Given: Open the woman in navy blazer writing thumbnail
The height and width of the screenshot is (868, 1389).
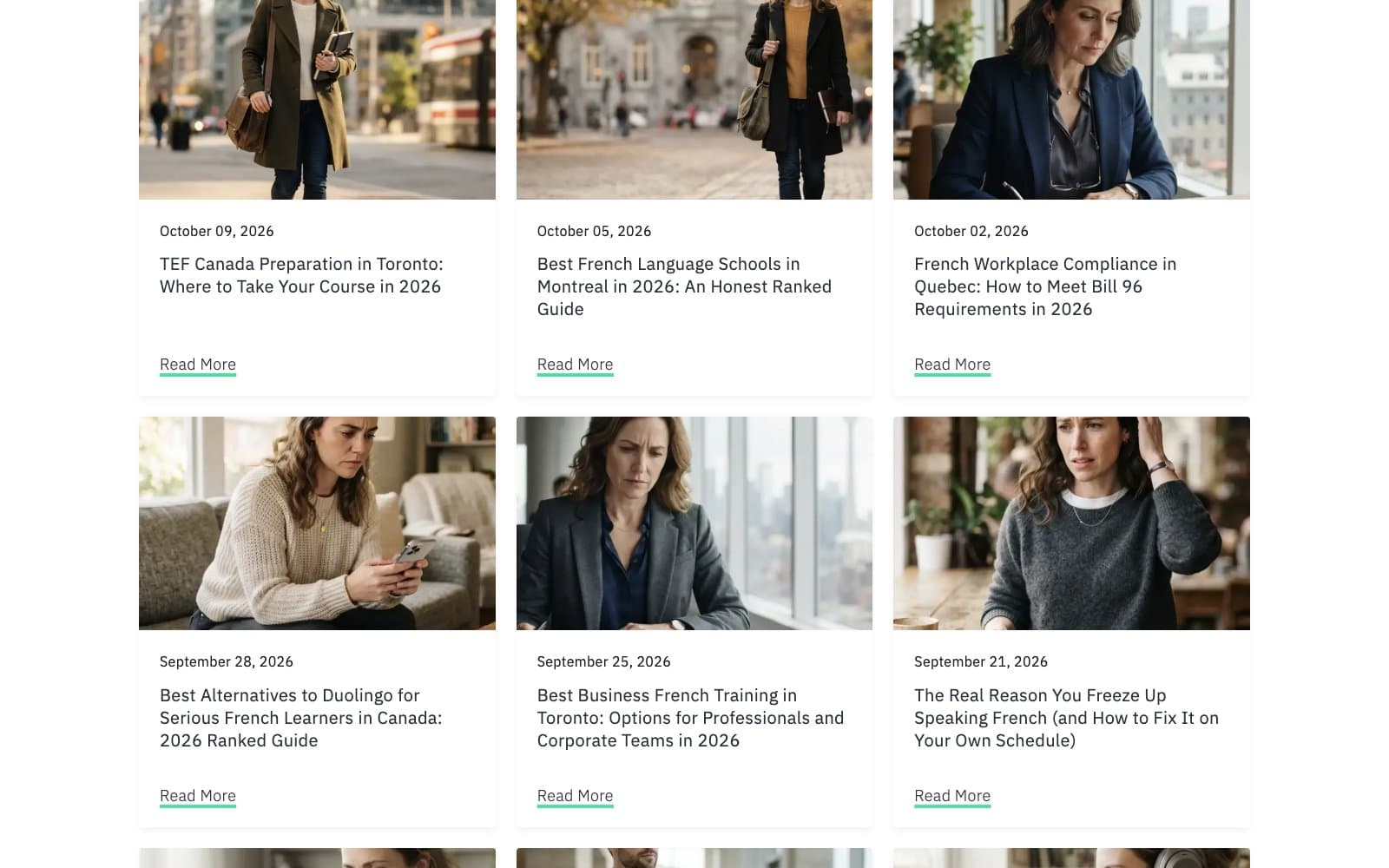Looking at the screenshot, I should pyautogui.click(x=1071, y=100).
